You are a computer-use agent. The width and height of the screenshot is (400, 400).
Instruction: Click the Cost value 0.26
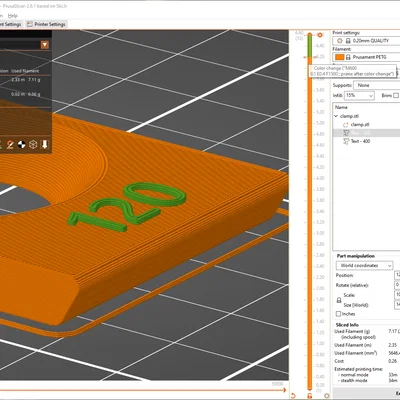point(393,361)
